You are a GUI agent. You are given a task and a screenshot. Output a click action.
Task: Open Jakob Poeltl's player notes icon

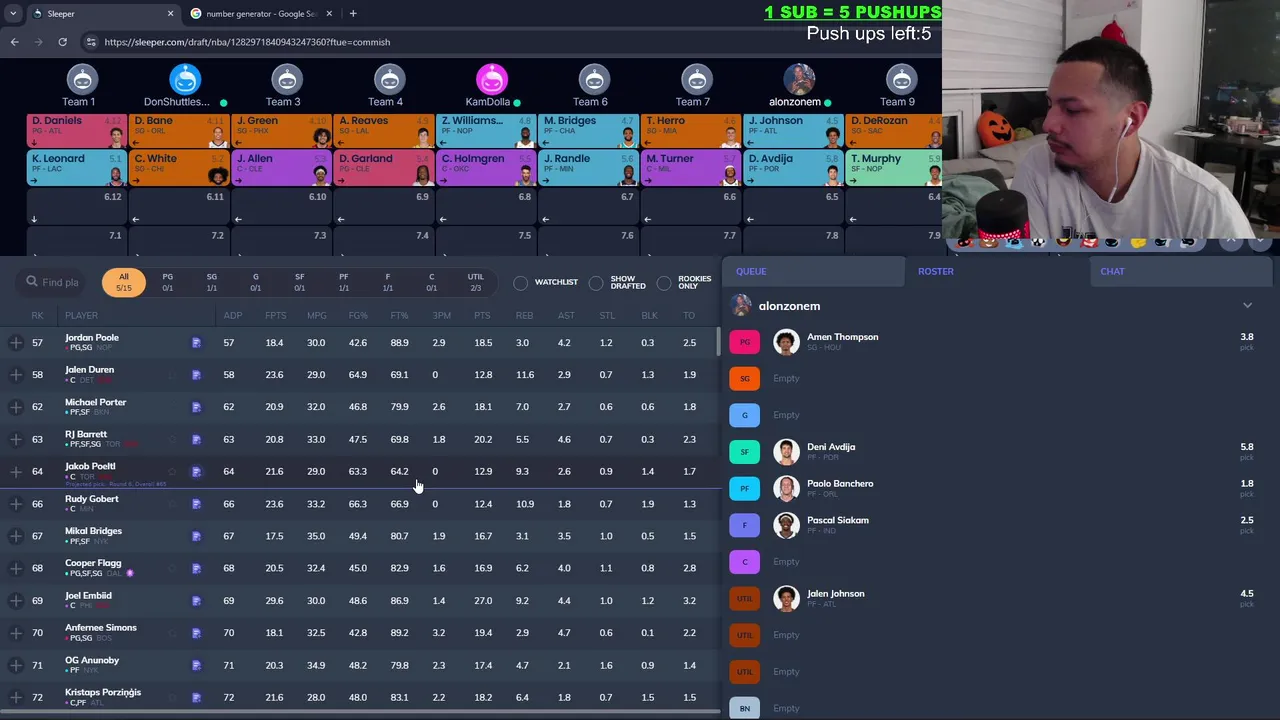[196, 471]
